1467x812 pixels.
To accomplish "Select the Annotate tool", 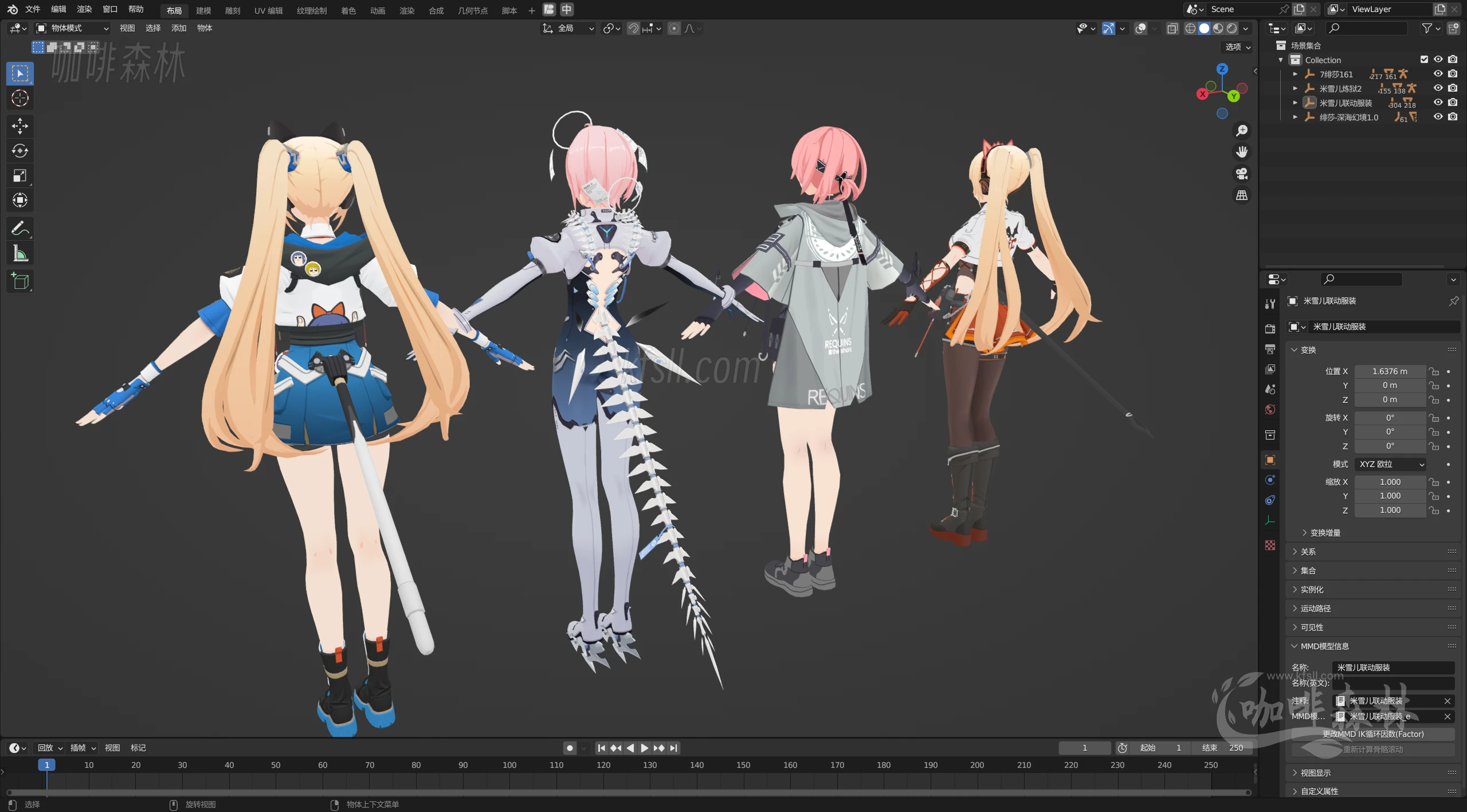I will point(20,229).
